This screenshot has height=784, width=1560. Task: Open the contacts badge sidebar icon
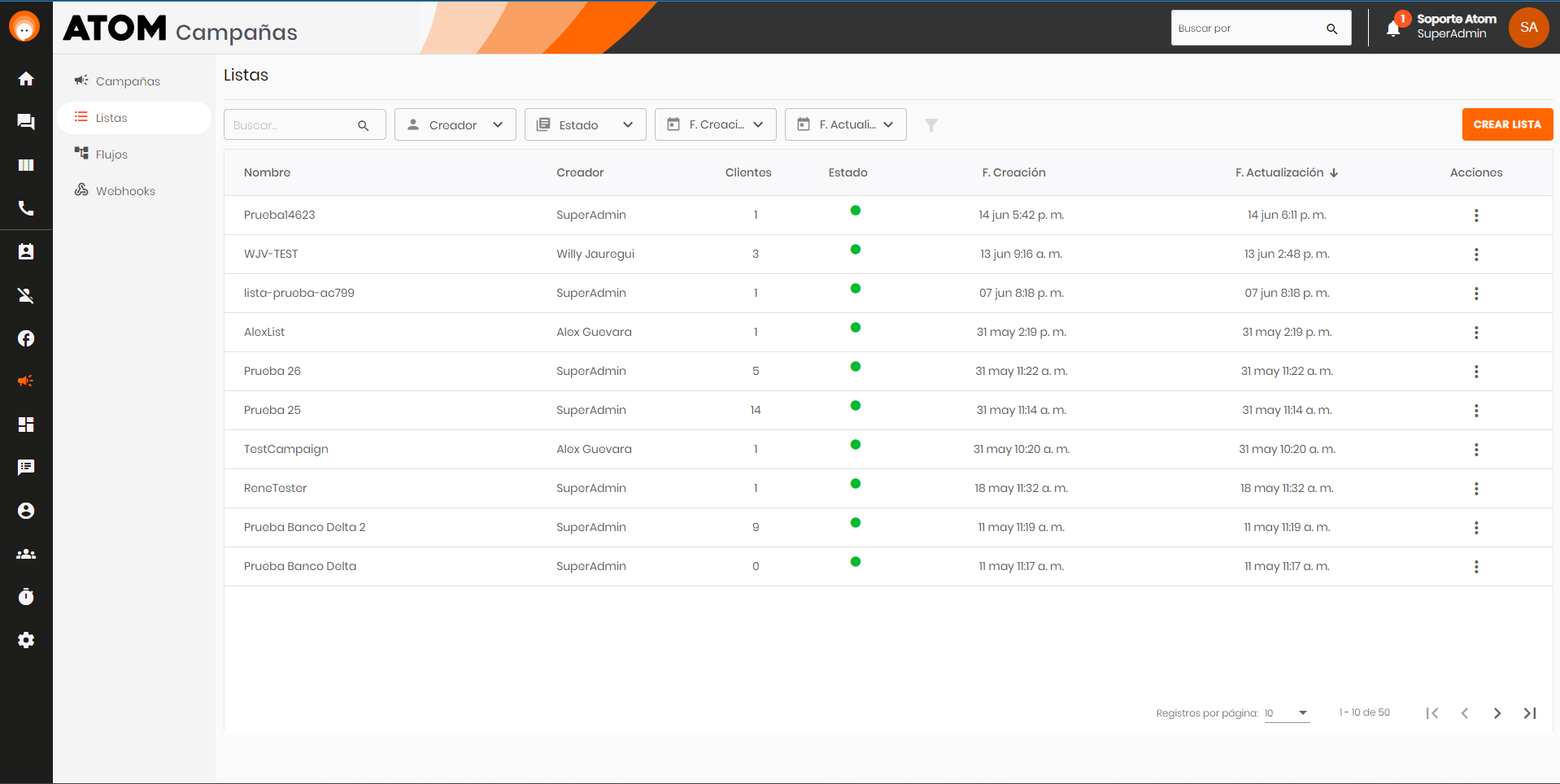tap(26, 252)
